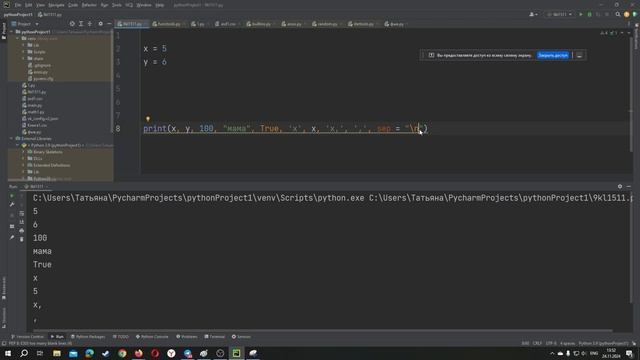Open the Problems tool tab
Screen dimensions: 640x360
(187, 337)
